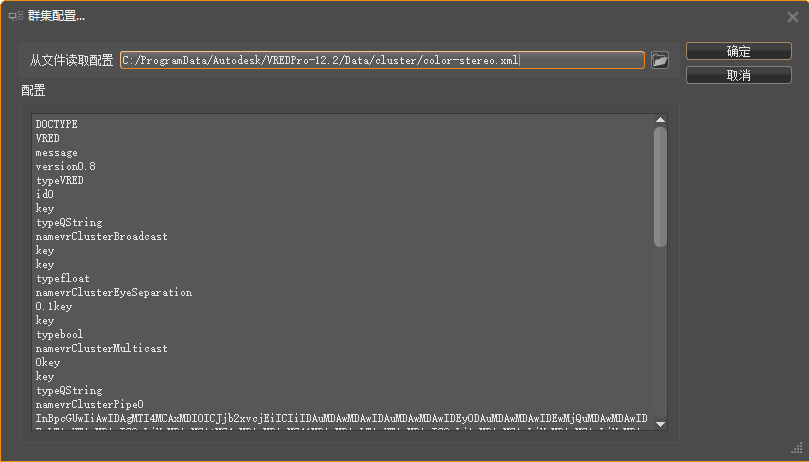
Task: Select the version0.8 line
Action: coord(66,166)
